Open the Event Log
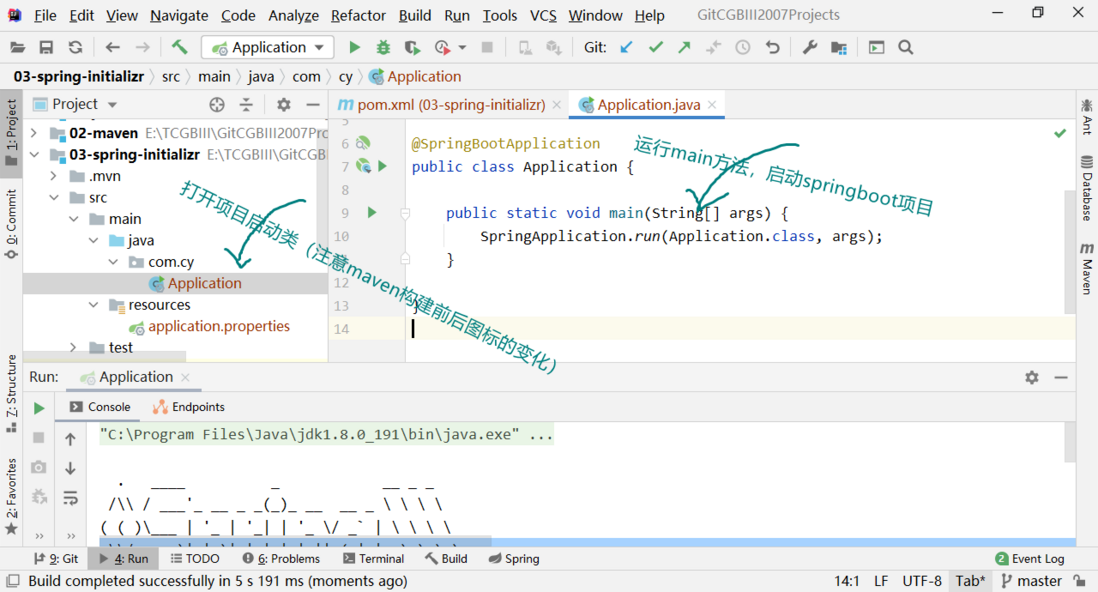 coord(1030,559)
